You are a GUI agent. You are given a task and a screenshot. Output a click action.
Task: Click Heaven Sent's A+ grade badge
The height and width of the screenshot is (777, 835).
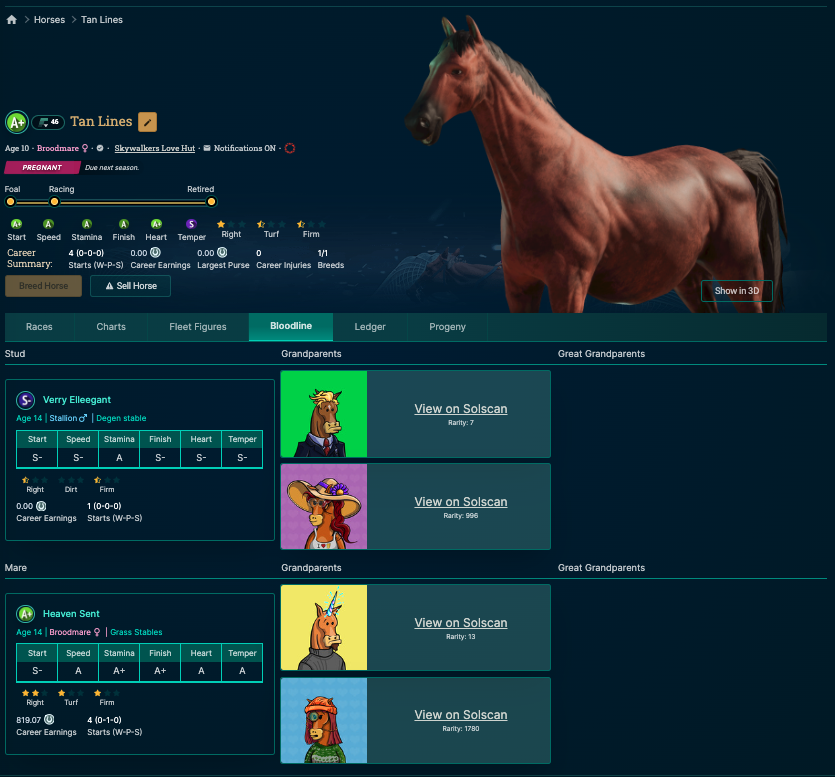point(26,614)
